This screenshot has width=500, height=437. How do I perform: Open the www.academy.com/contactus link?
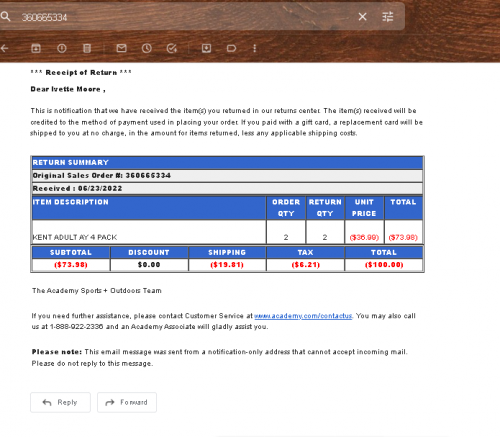click(303, 316)
